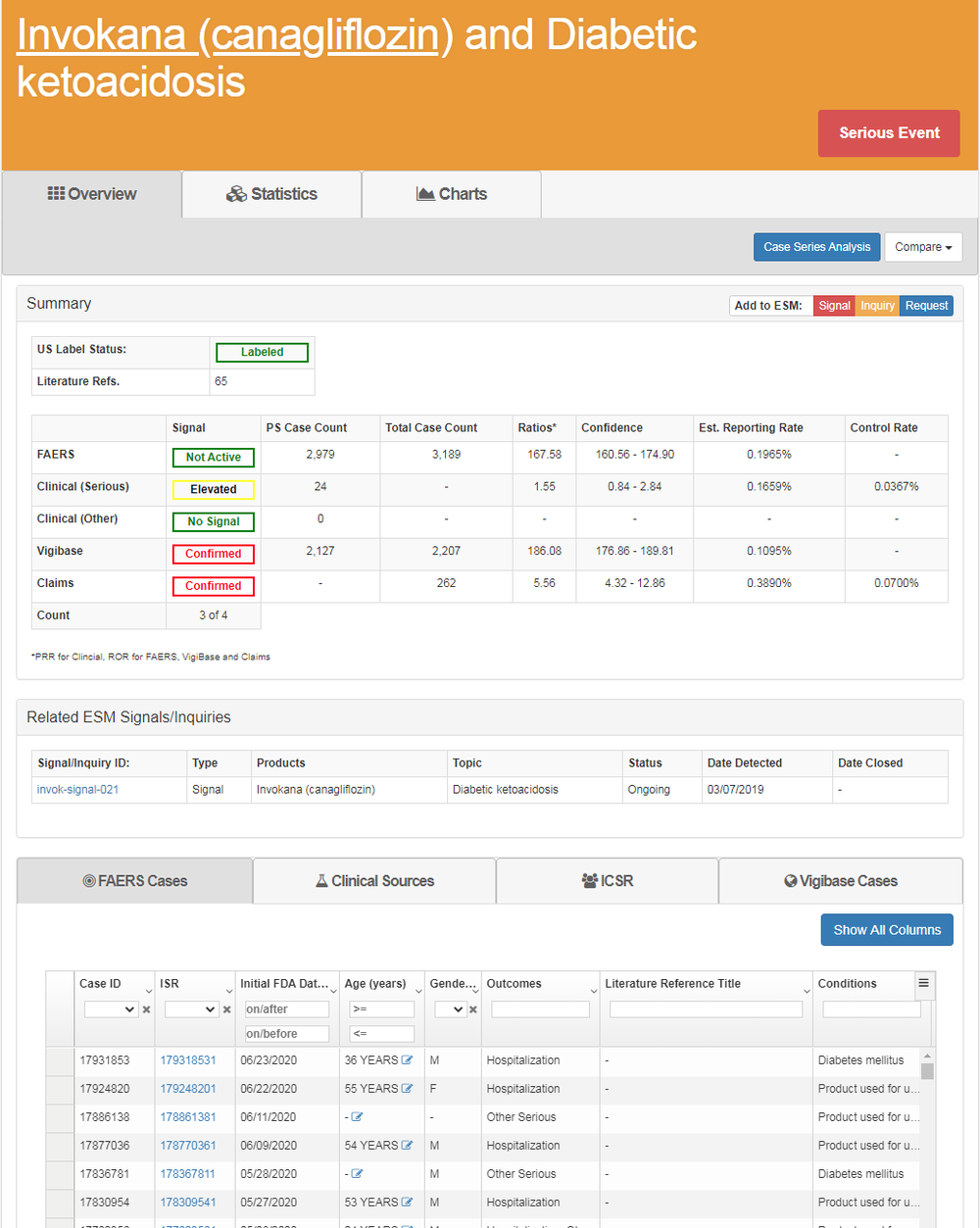The image size is (980, 1228).
Task: Click the Conditions filter field
Action: coord(871,1009)
